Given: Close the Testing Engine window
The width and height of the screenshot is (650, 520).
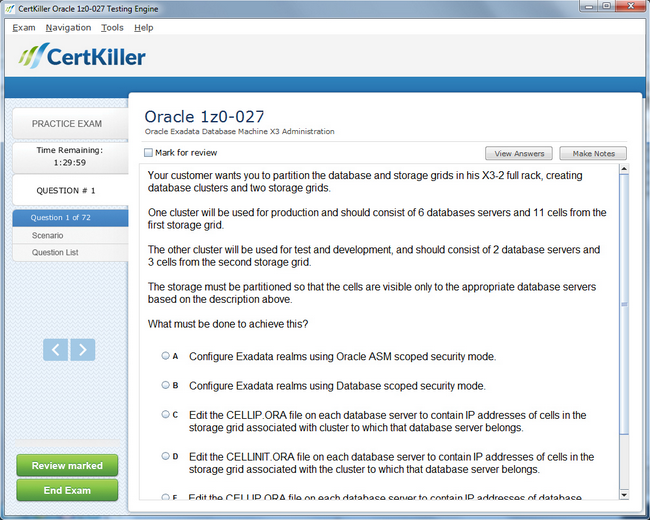Looking at the screenshot, I should (631, 6).
